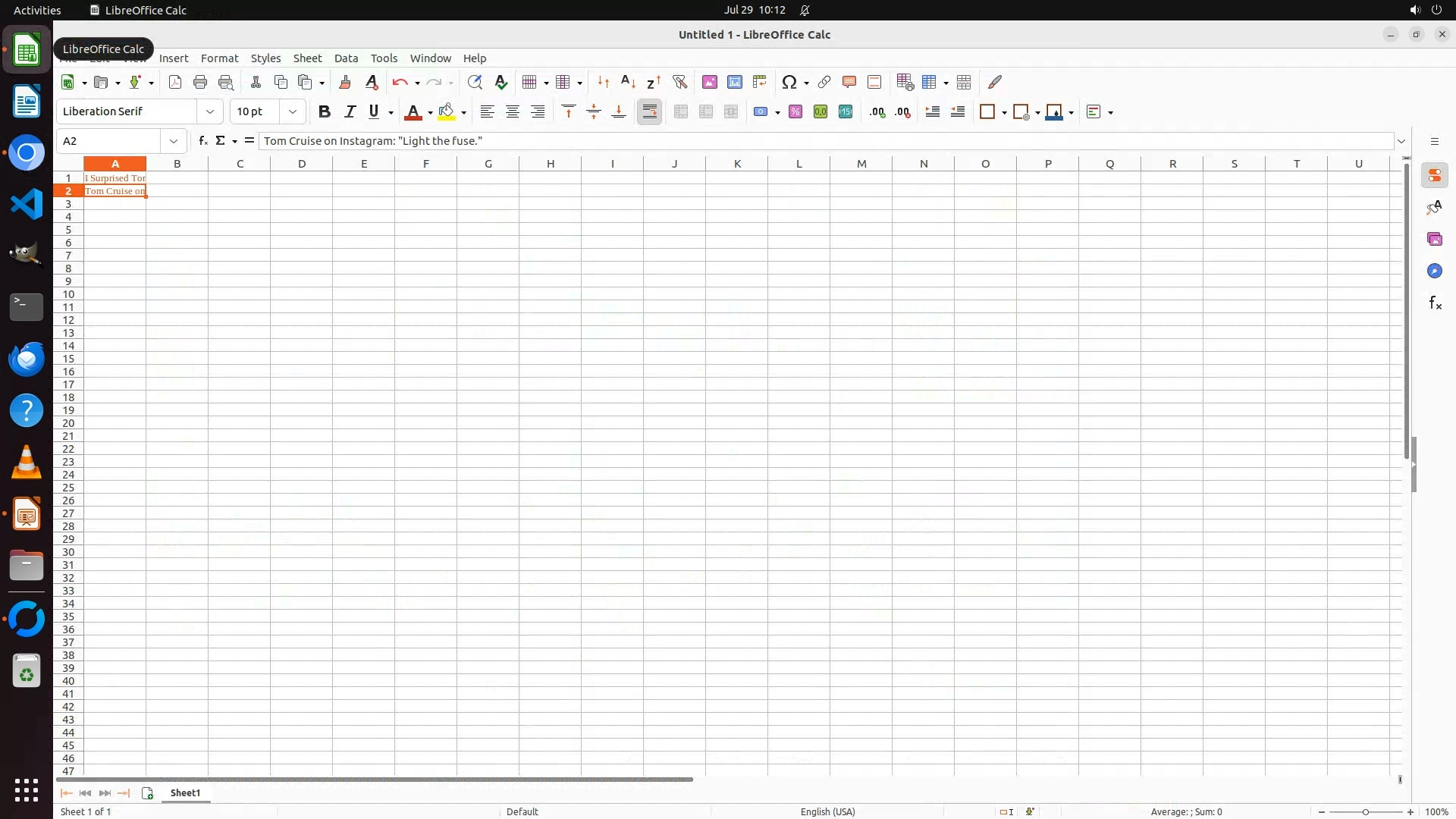
Task: Click the yellow background color swatch
Action: (446, 111)
